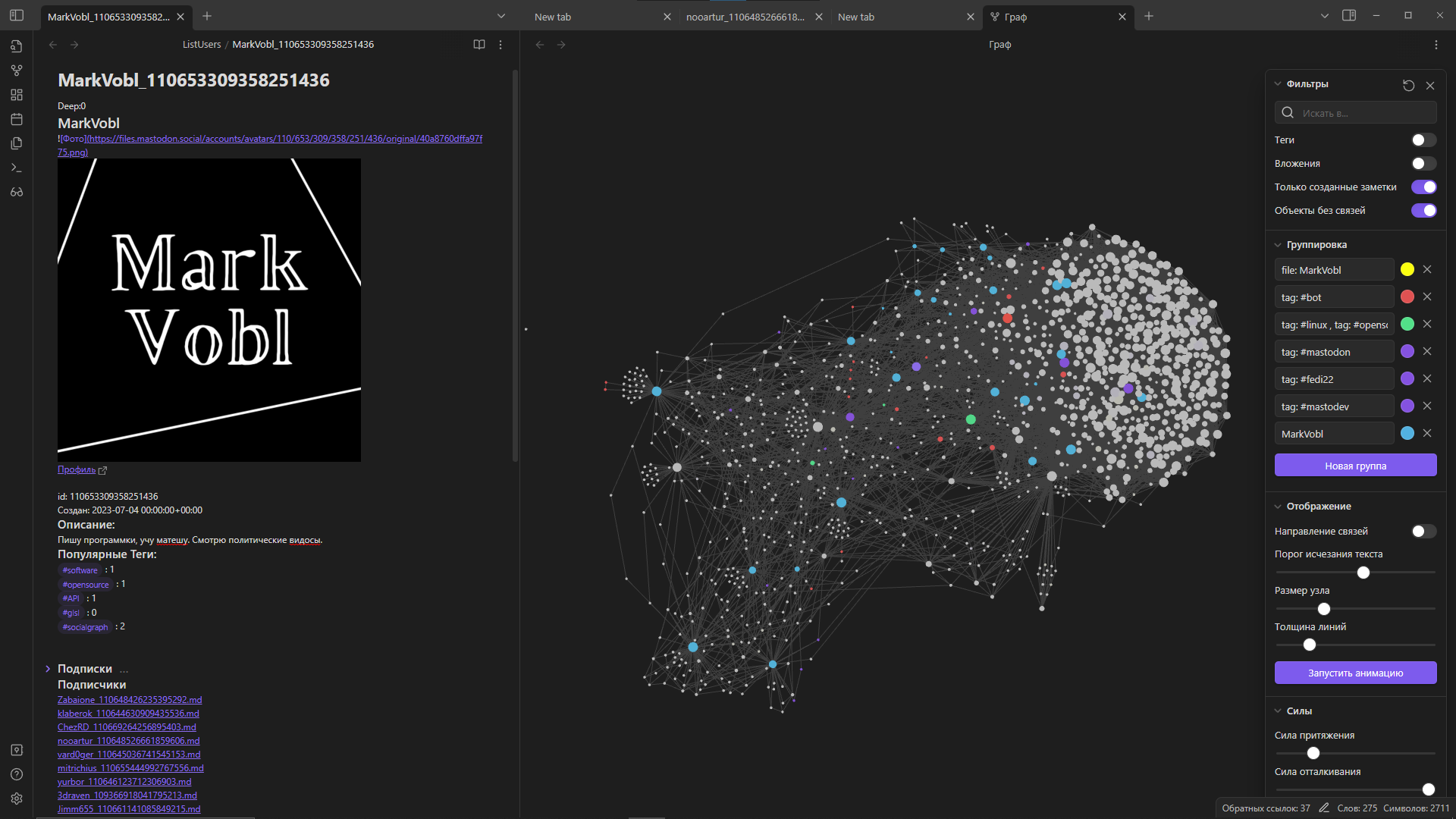The height and width of the screenshot is (819, 1456).
Task: Close the nooartur tab
Action: point(819,17)
